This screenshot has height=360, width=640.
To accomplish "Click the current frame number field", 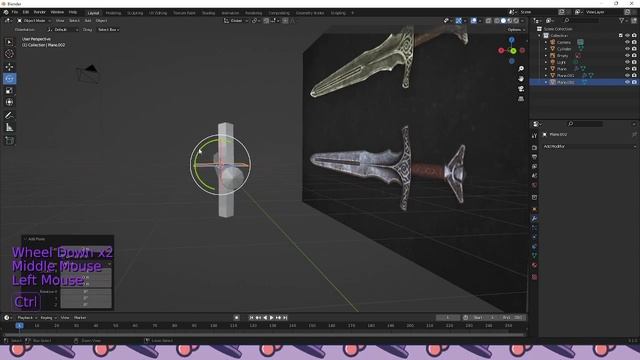I will coord(448,318).
